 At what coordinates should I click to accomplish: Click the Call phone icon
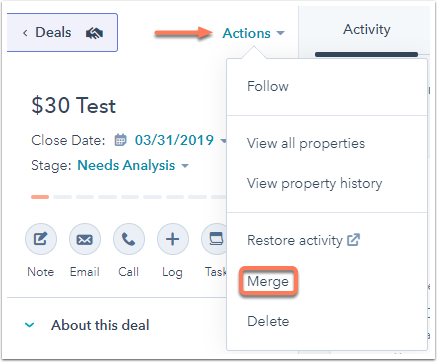click(129, 239)
